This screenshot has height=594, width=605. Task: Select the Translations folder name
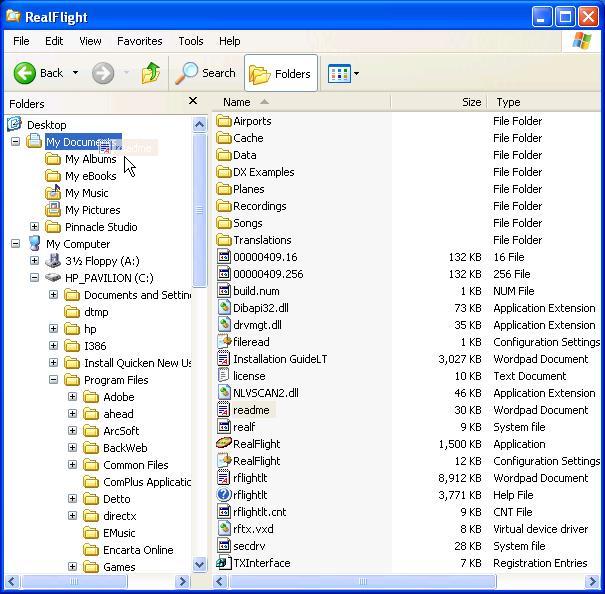click(262, 240)
